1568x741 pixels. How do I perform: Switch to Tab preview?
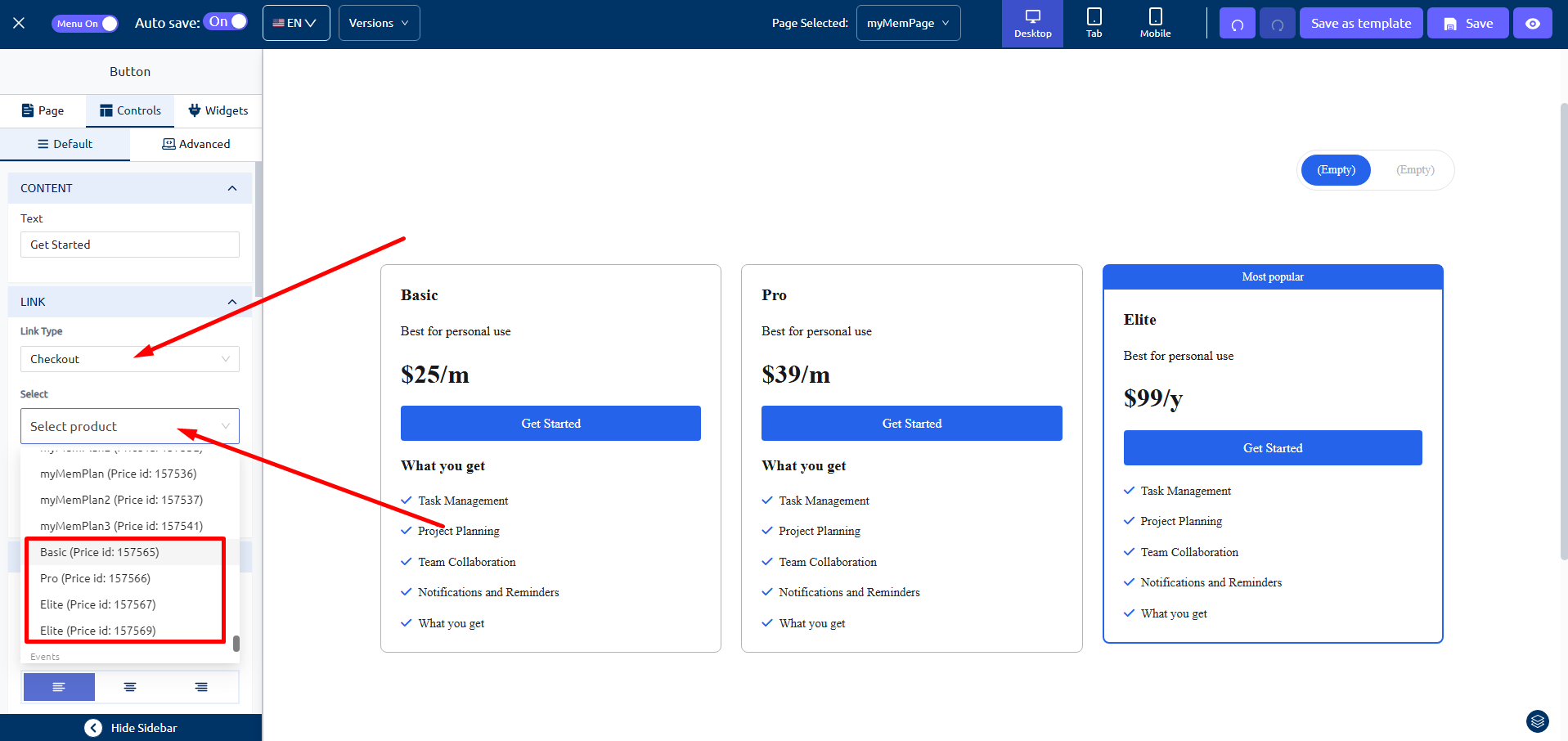(x=1094, y=24)
